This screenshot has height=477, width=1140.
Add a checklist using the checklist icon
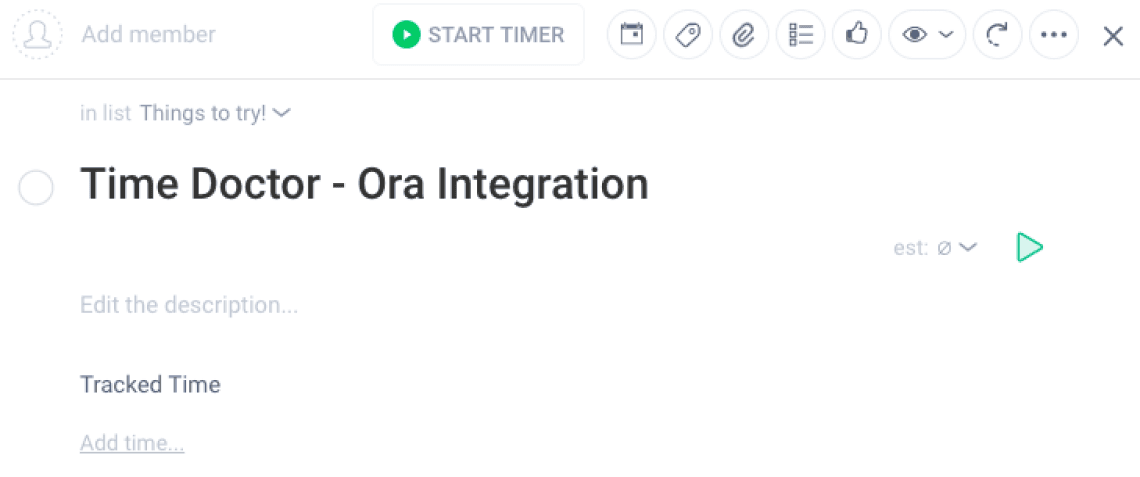pyautogui.click(x=801, y=35)
